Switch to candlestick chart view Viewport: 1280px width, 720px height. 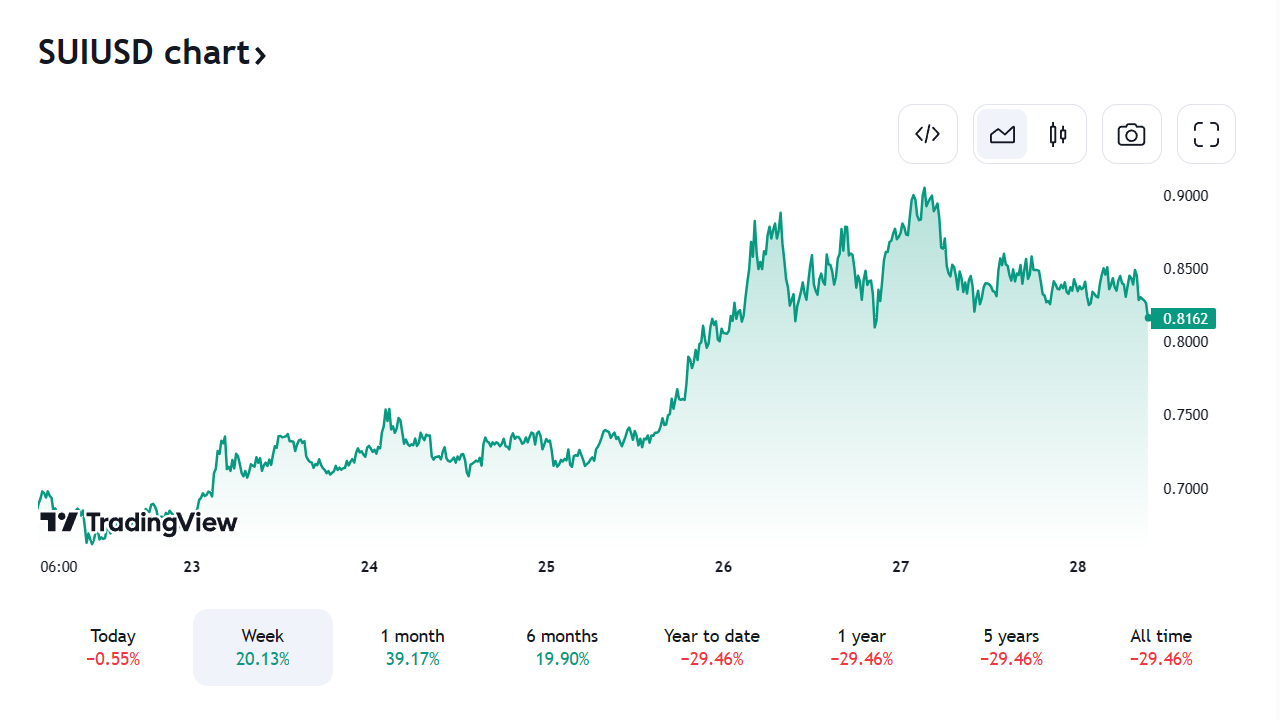1058,134
